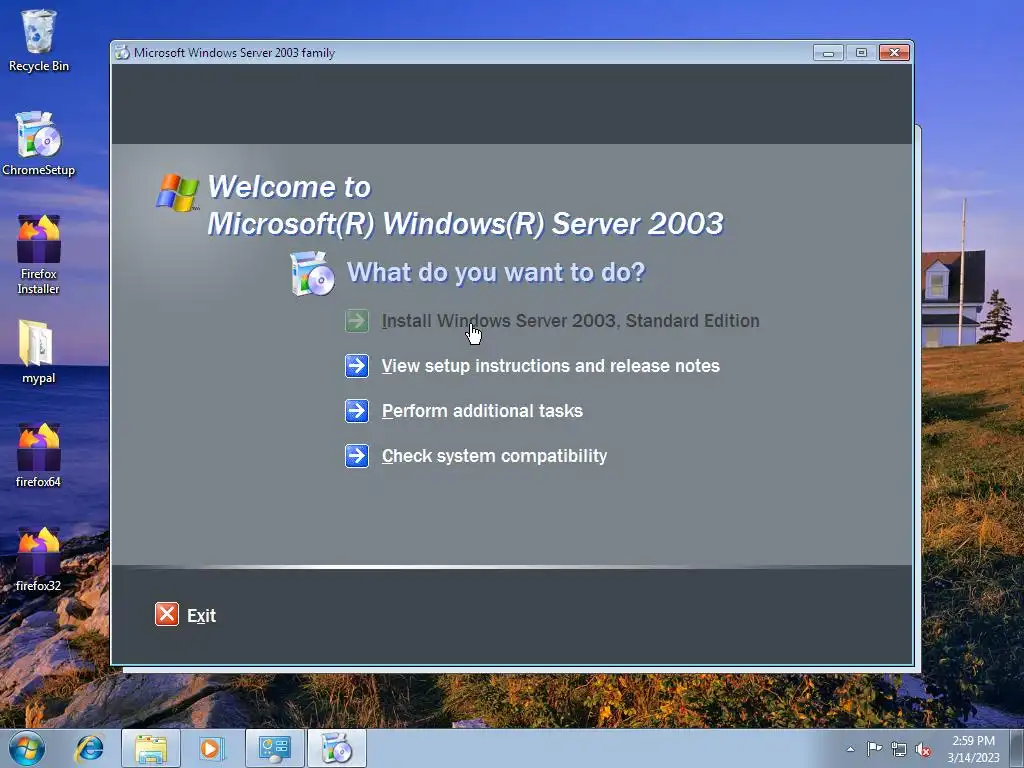
Task: Click the muted volume tray icon
Action: click(x=923, y=750)
